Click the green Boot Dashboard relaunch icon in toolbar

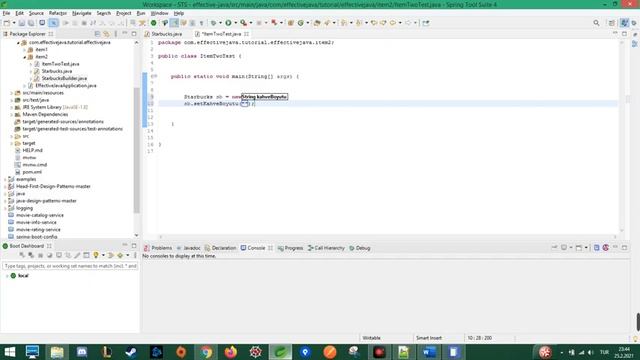coord(153,23)
